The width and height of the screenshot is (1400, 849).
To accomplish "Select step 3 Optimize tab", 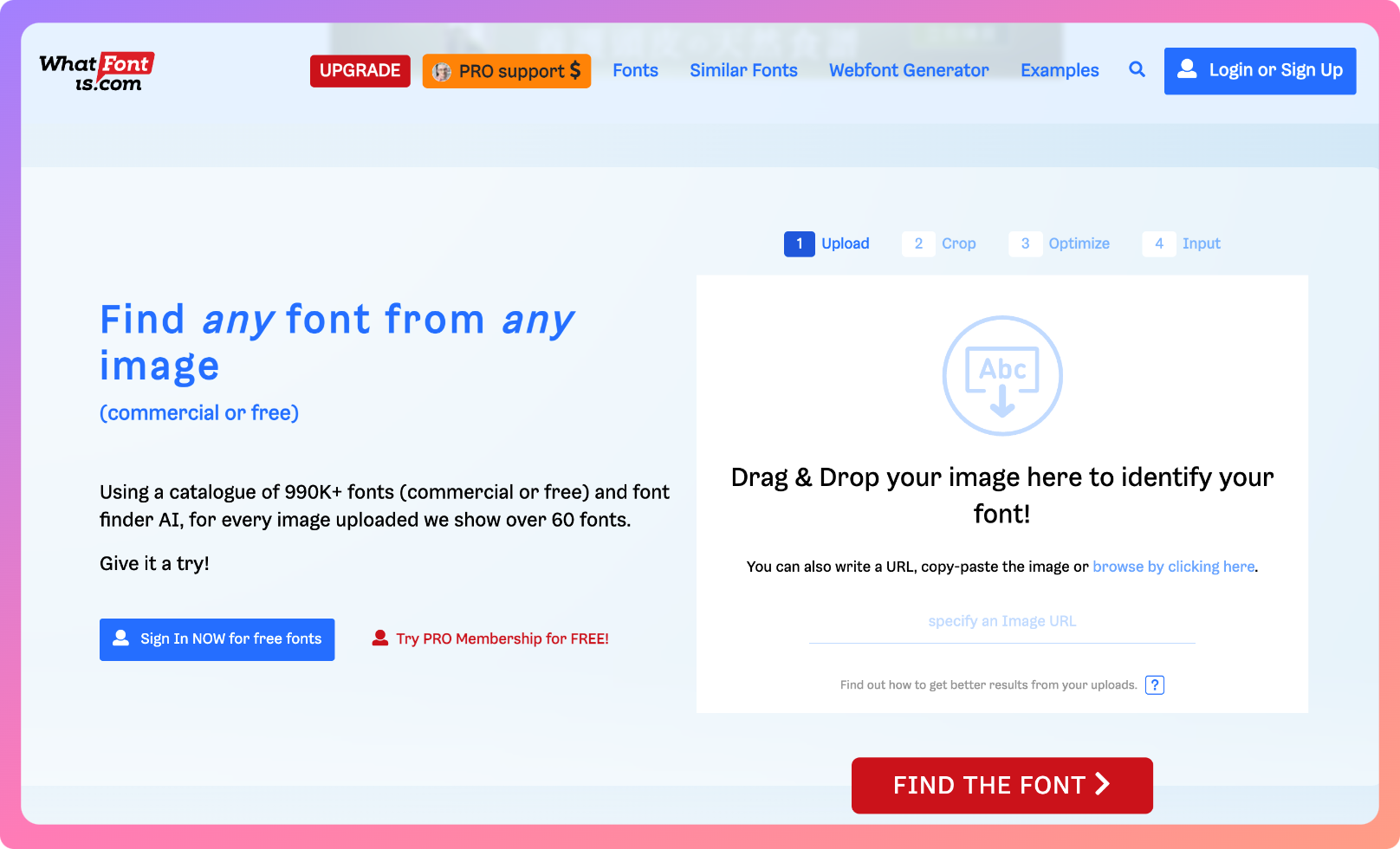I will 1060,243.
